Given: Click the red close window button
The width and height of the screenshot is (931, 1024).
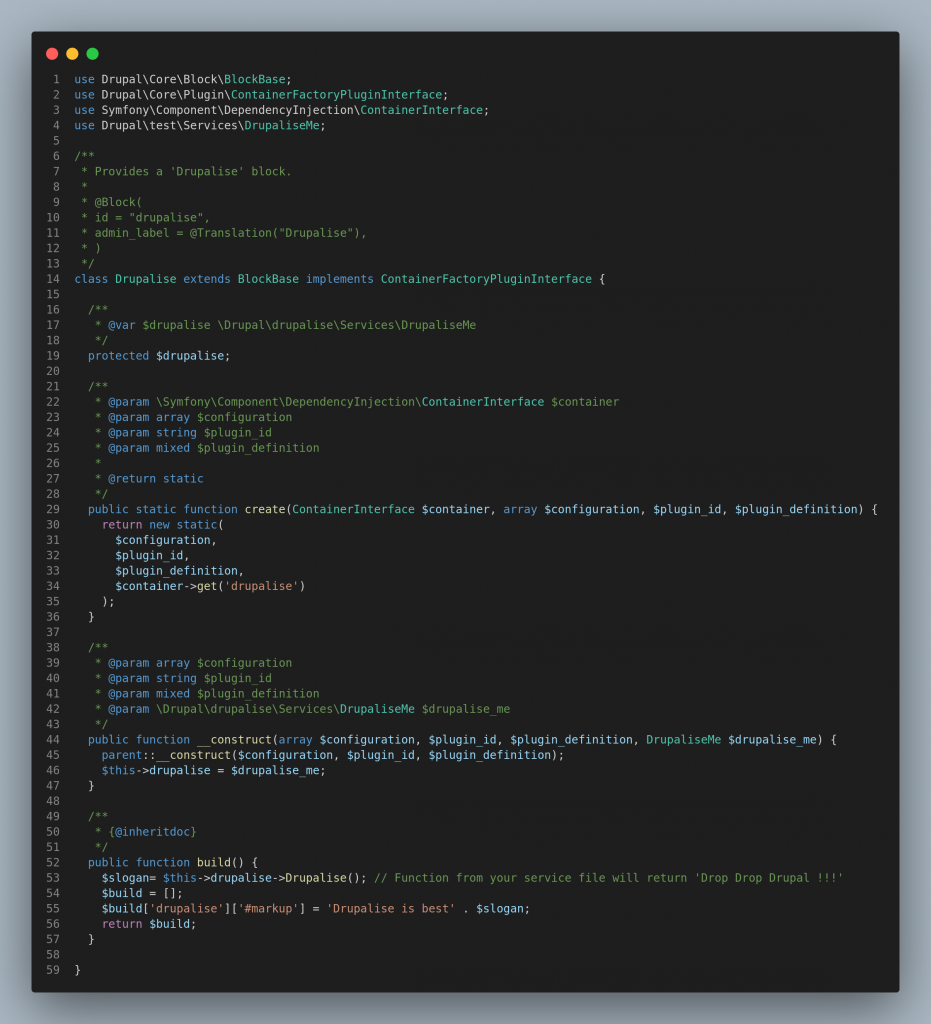Looking at the screenshot, I should [51, 53].
